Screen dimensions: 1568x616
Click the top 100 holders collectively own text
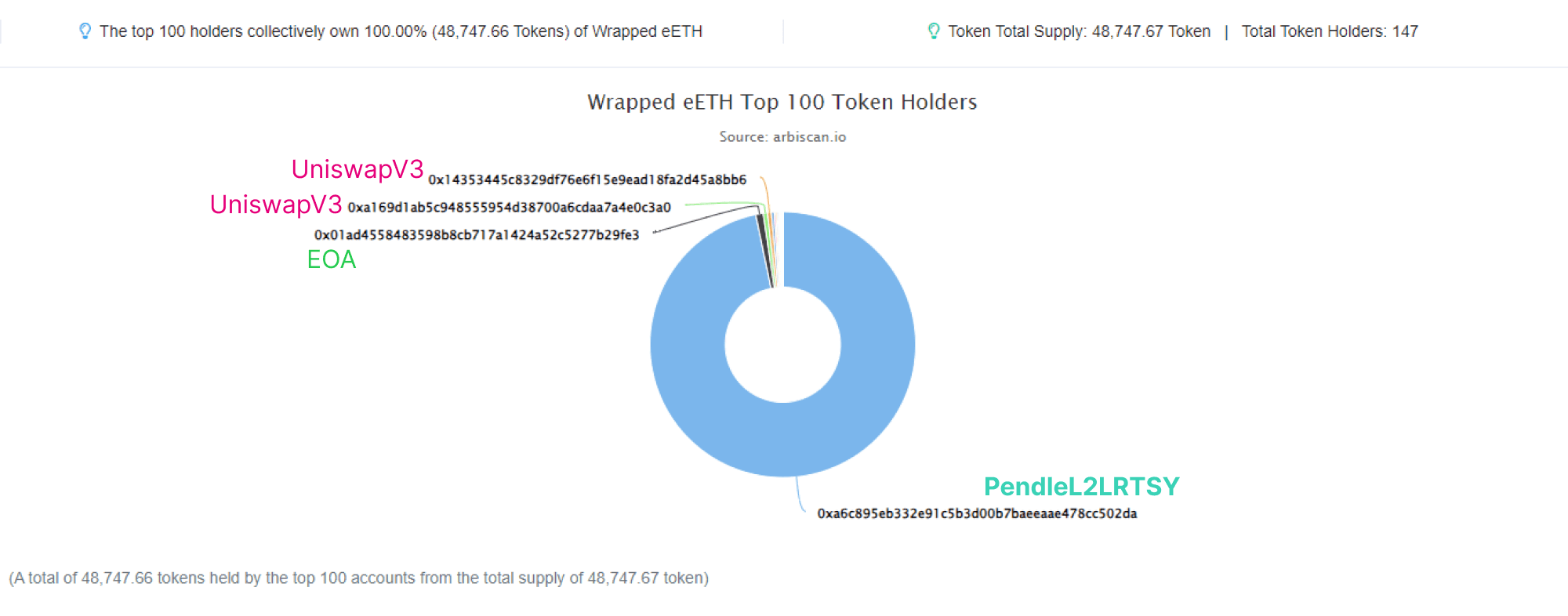click(x=401, y=31)
